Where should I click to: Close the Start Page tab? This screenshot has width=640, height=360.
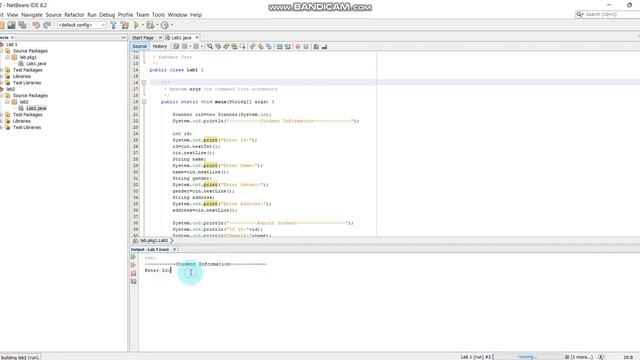click(x=160, y=38)
